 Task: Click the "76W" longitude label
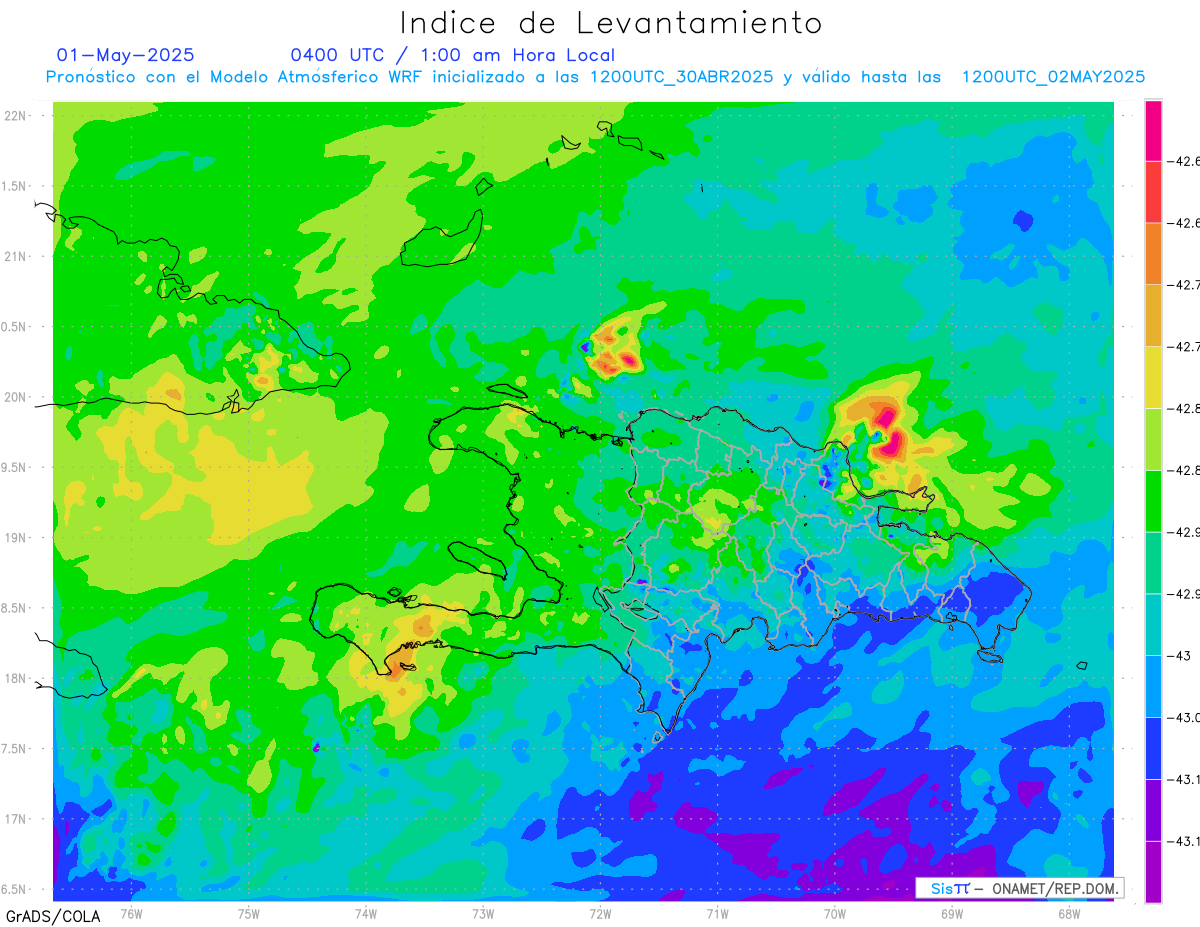[132, 914]
